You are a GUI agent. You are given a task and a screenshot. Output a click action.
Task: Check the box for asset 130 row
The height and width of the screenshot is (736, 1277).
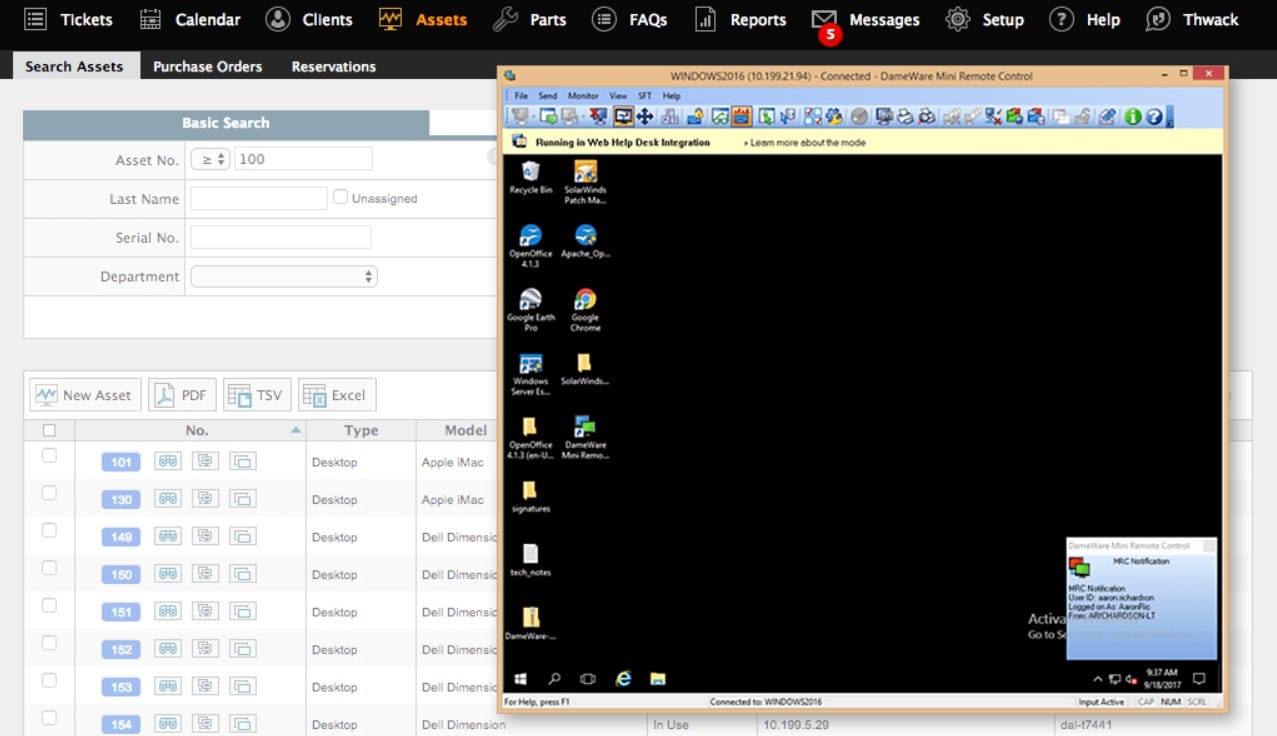pos(49,493)
